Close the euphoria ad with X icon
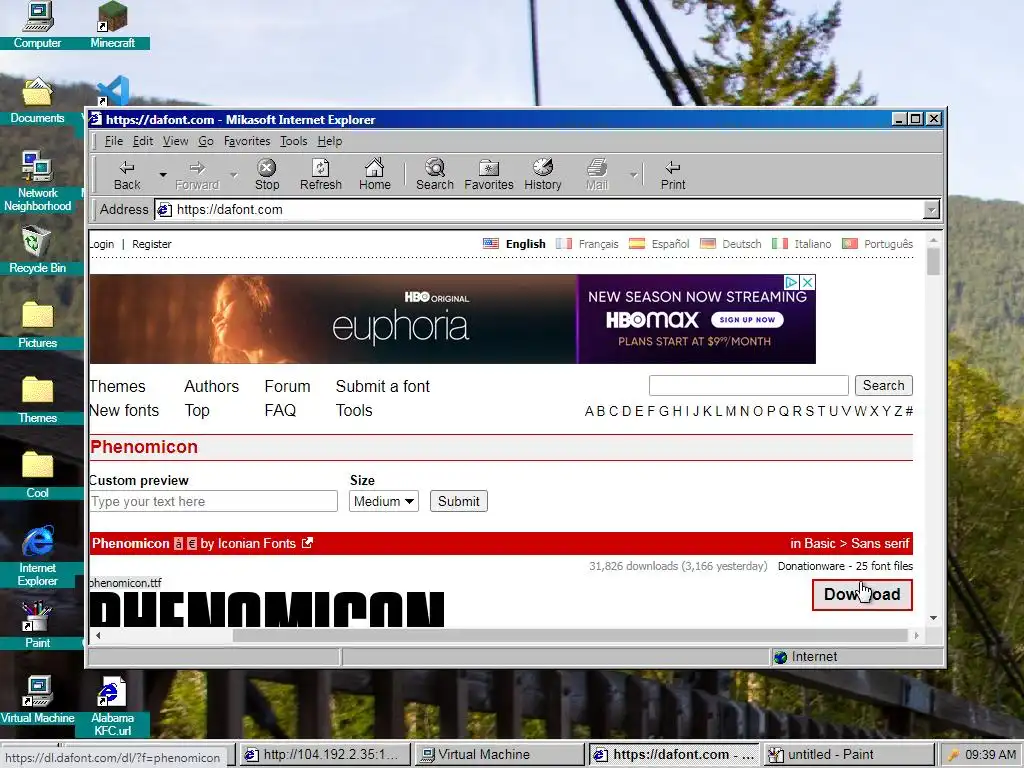The width and height of the screenshot is (1024, 768). point(807,282)
